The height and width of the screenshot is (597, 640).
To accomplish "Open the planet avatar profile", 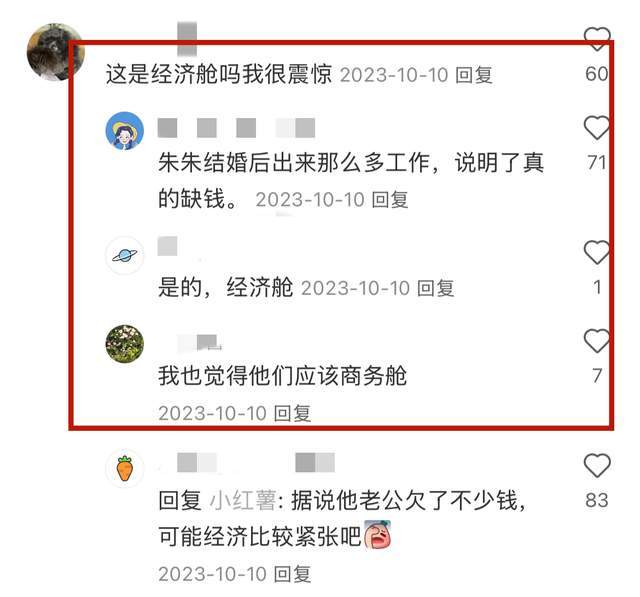I will [x=125, y=255].
